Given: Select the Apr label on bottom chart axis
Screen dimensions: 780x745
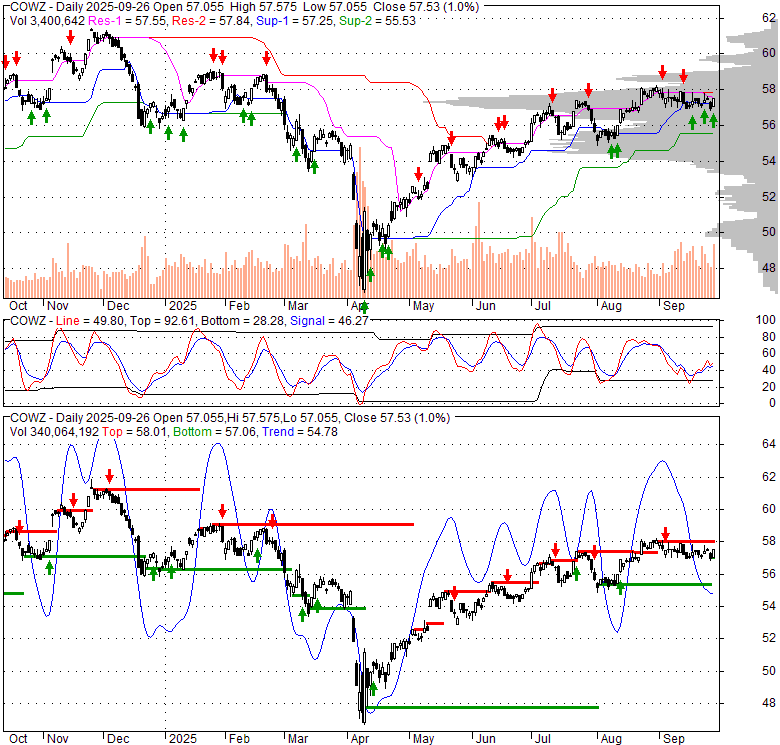Looking at the screenshot, I should click(x=360, y=739).
